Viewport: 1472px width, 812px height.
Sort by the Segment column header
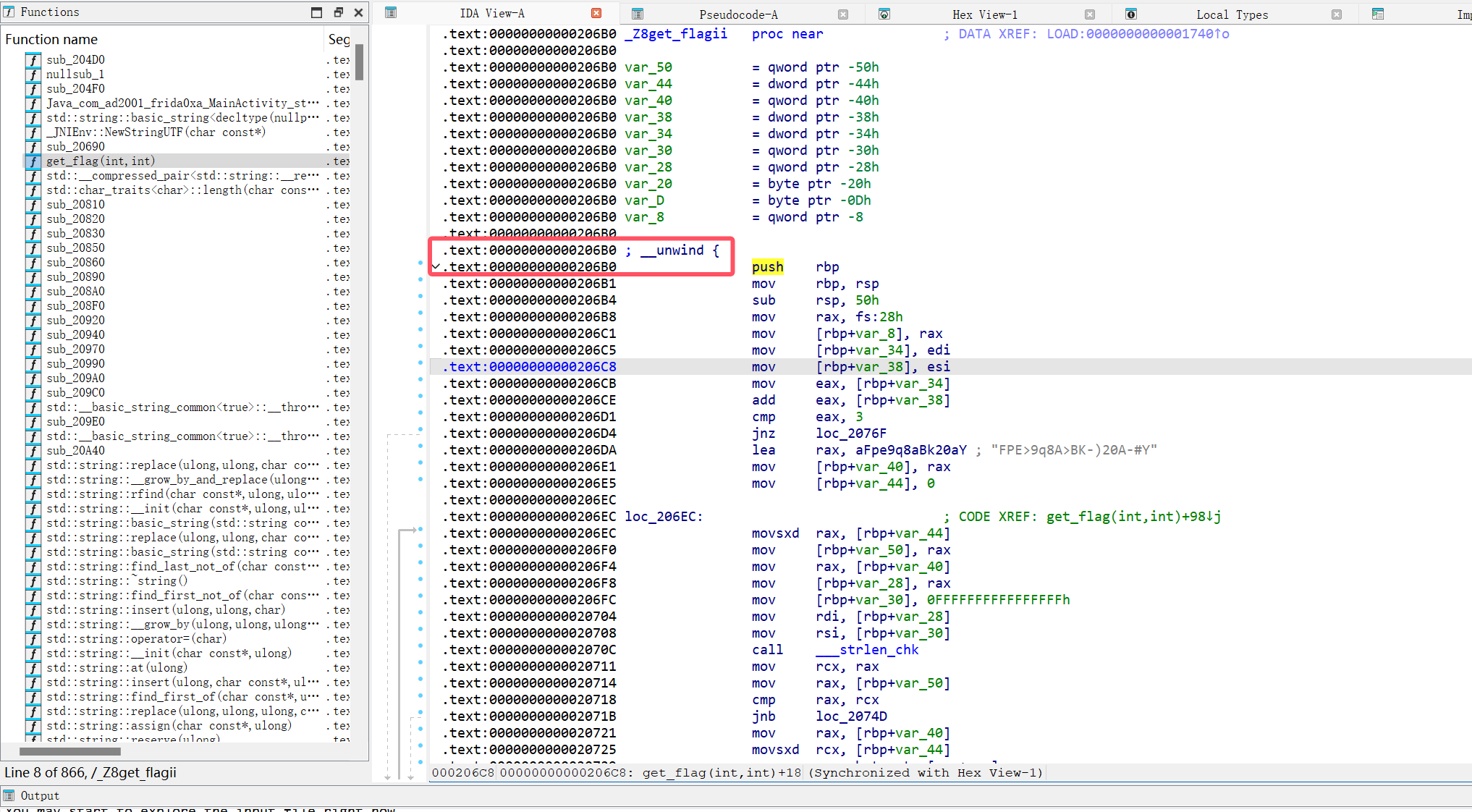339,39
